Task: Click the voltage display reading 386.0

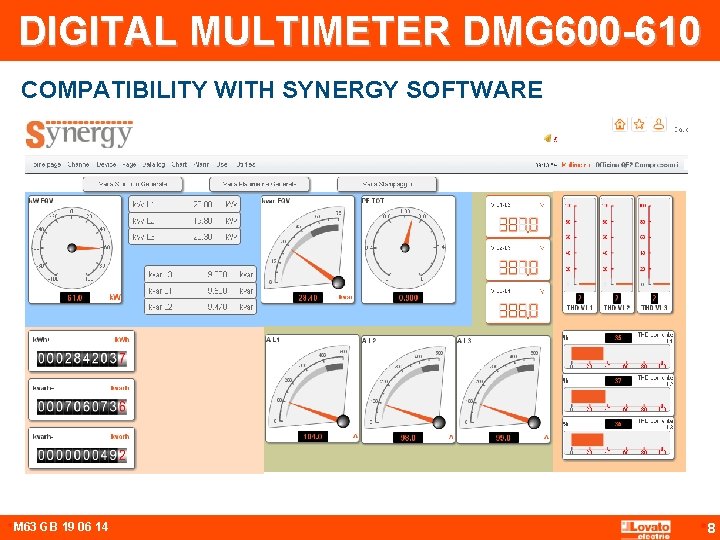Action: [x=518, y=303]
